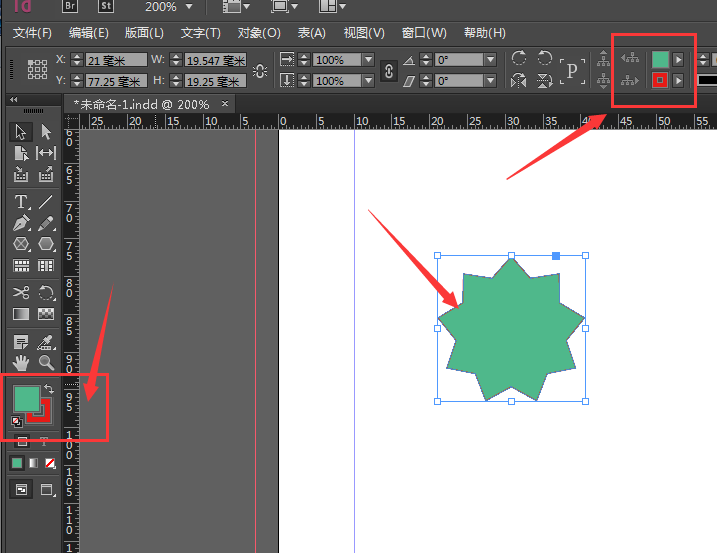
Task: Switch to Normal view mode
Action: click(x=21, y=490)
